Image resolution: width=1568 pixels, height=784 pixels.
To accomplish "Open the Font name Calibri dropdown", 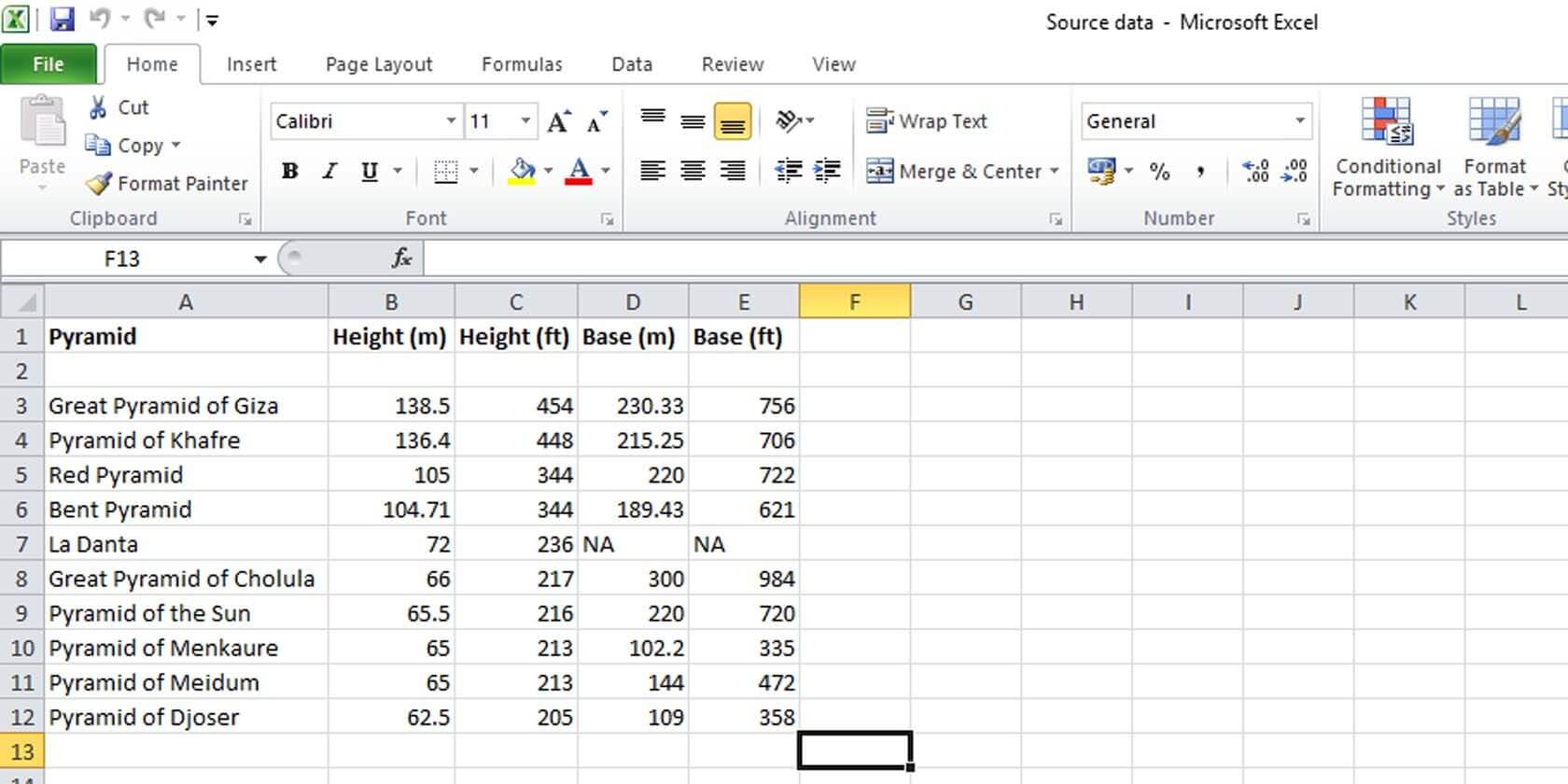I will pos(451,121).
